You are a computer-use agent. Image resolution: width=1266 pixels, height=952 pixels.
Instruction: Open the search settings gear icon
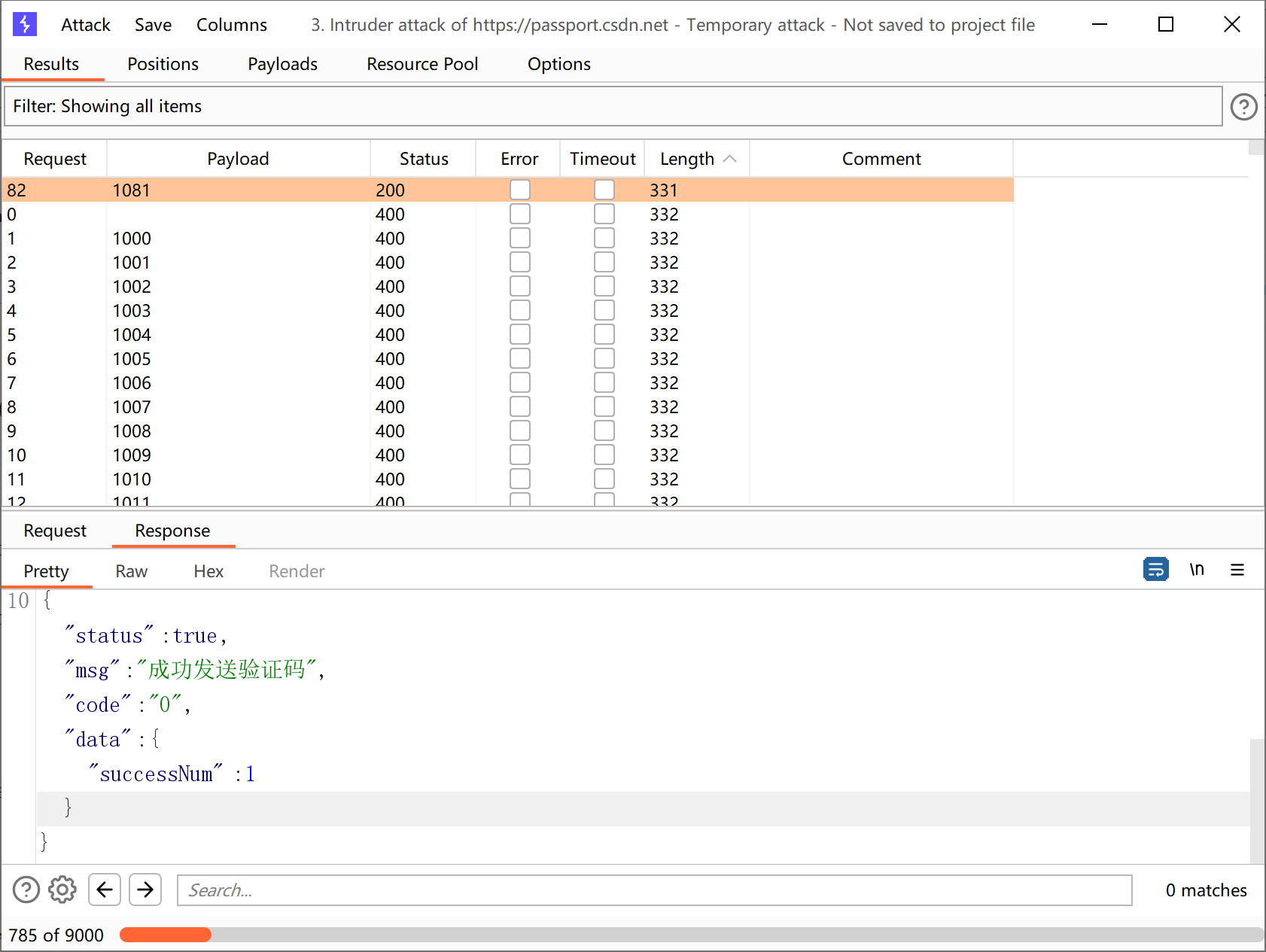62,890
